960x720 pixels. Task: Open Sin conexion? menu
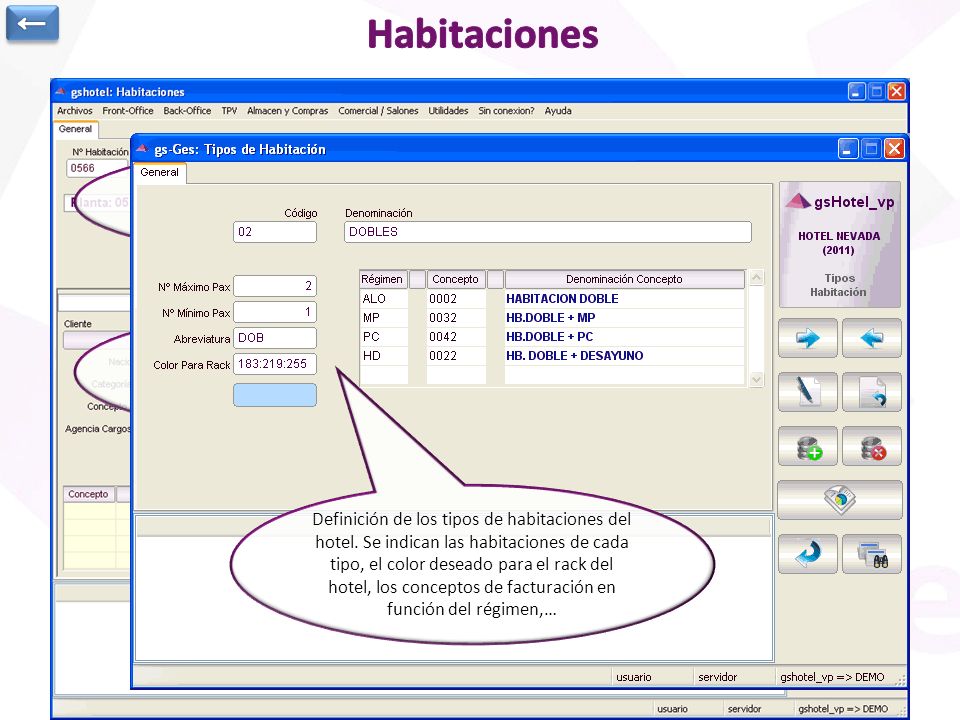click(x=506, y=111)
